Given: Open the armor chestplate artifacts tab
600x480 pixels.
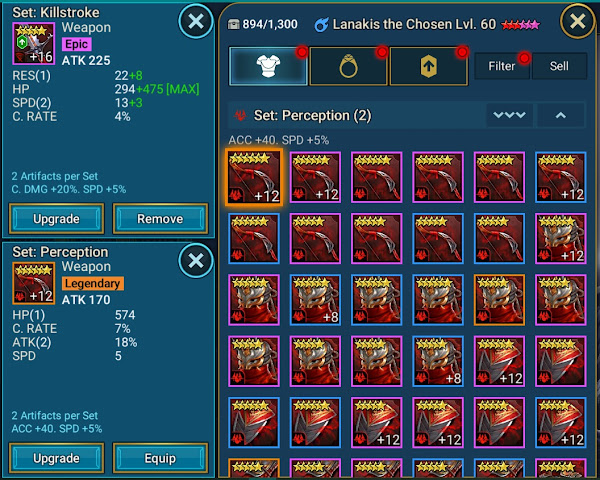Looking at the screenshot, I should 268,66.
